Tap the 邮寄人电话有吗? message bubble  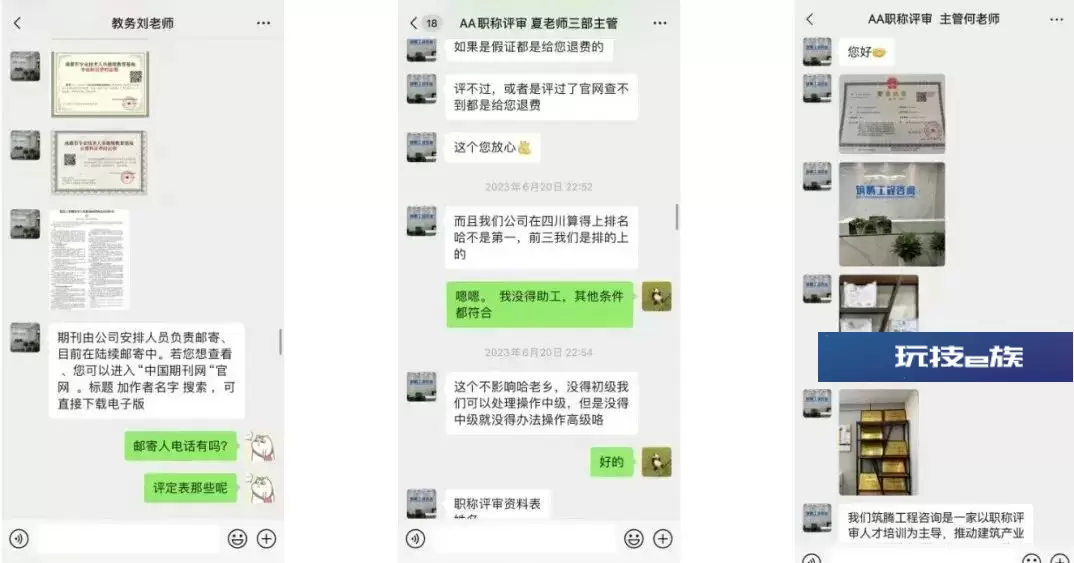click(x=181, y=446)
